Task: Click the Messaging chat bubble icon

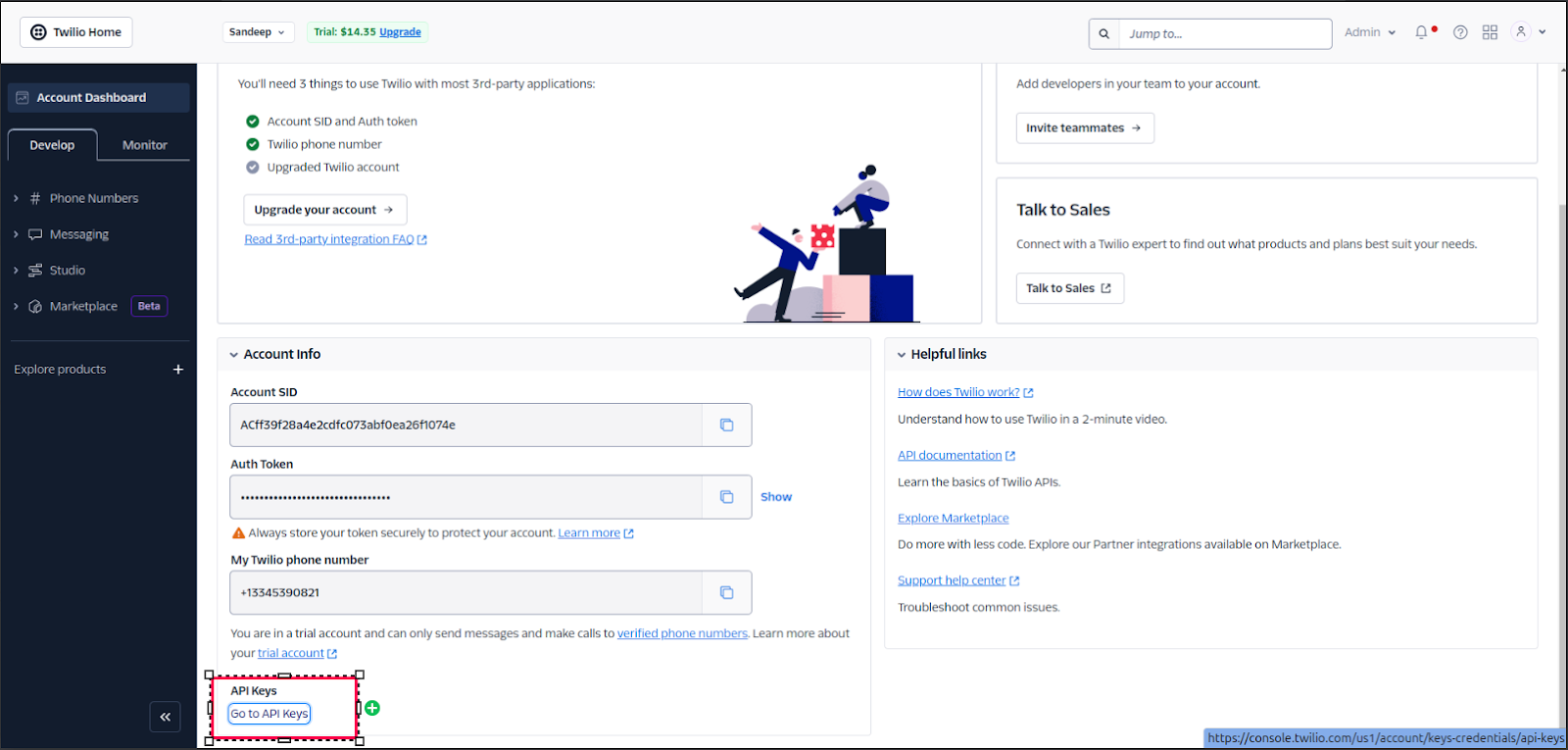Action: 35,234
